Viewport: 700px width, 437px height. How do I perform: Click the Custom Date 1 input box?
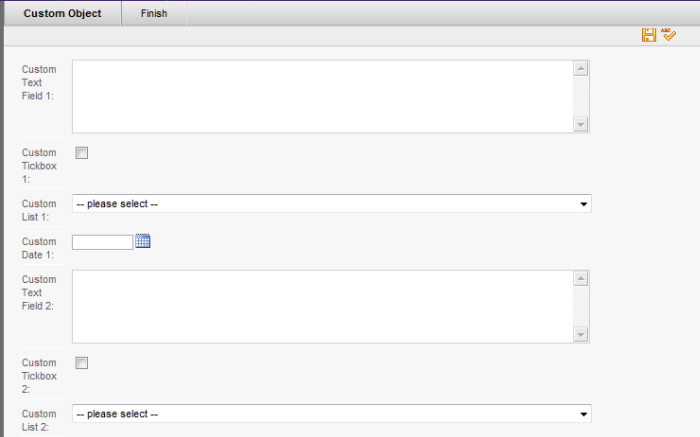pyautogui.click(x=102, y=242)
